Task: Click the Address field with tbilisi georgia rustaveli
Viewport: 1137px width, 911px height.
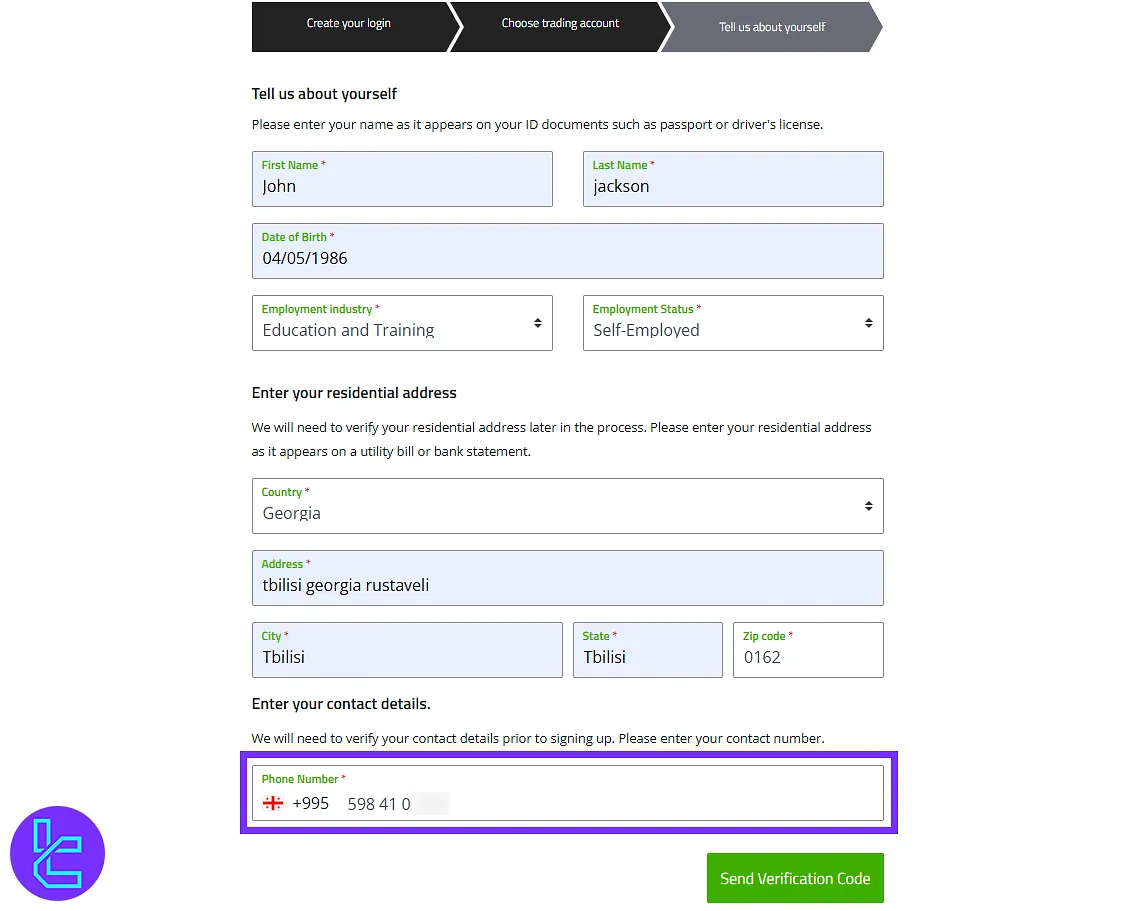Action: 567,578
